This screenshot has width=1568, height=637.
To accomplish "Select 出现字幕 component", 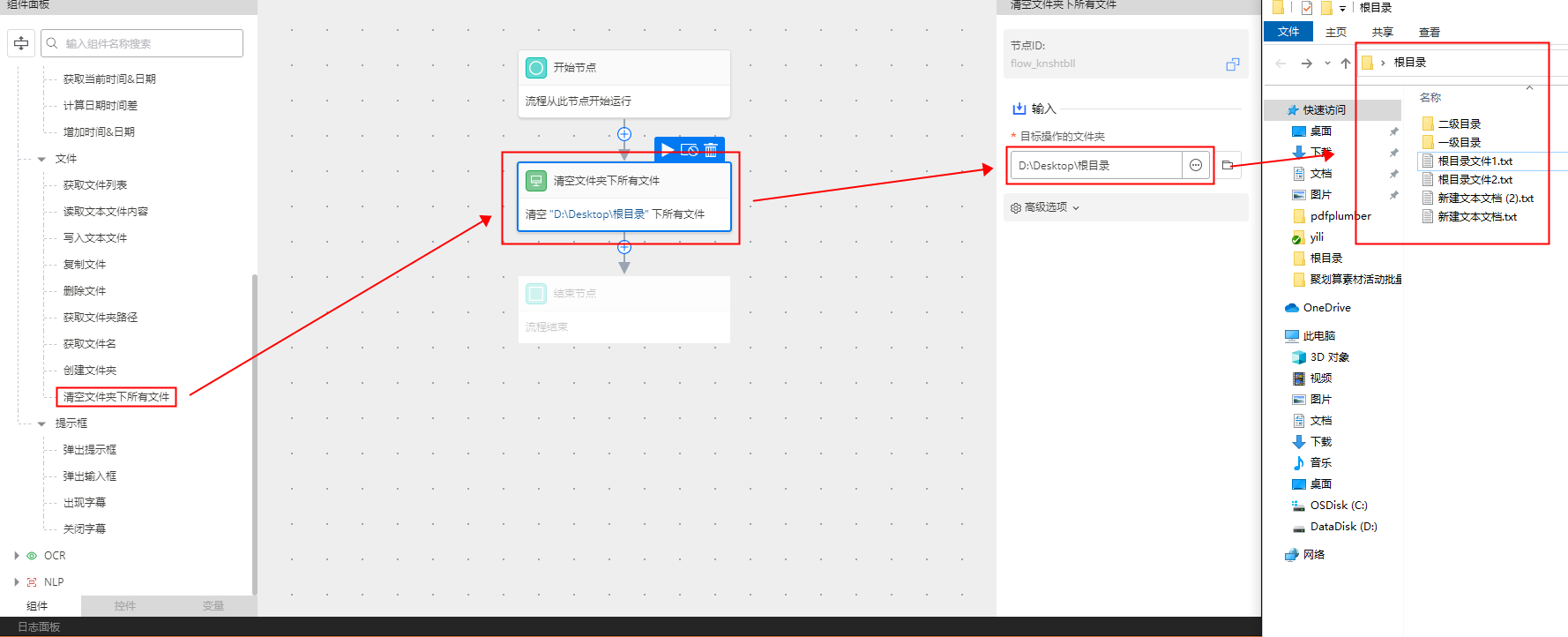I will click(x=85, y=503).
